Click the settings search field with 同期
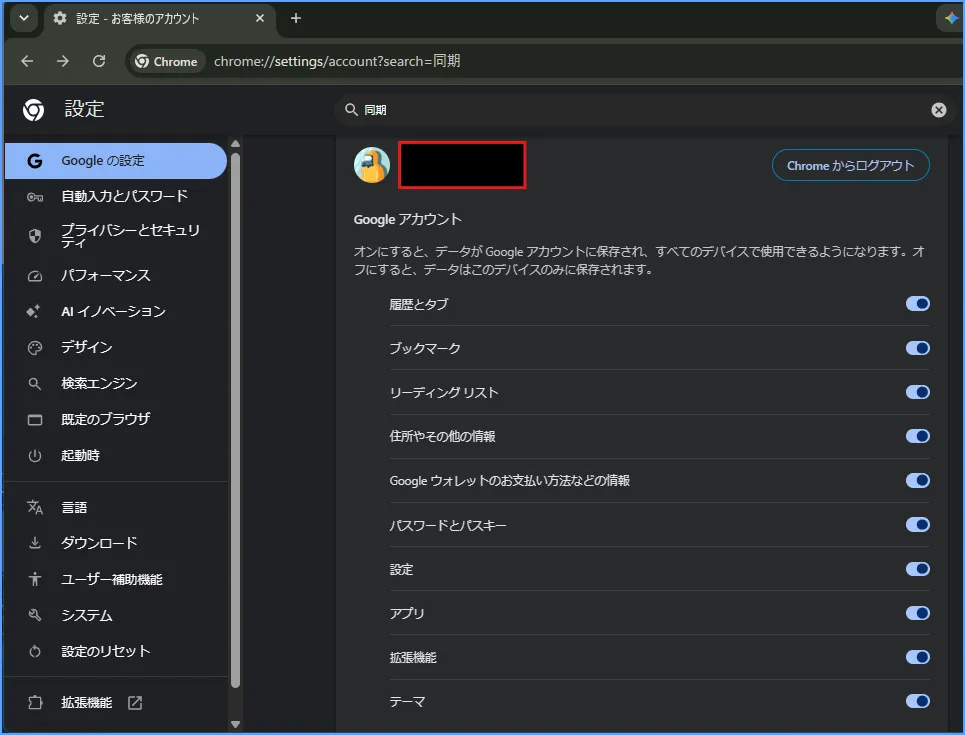This screenshot has height=735, width=965. pos(643,110)
